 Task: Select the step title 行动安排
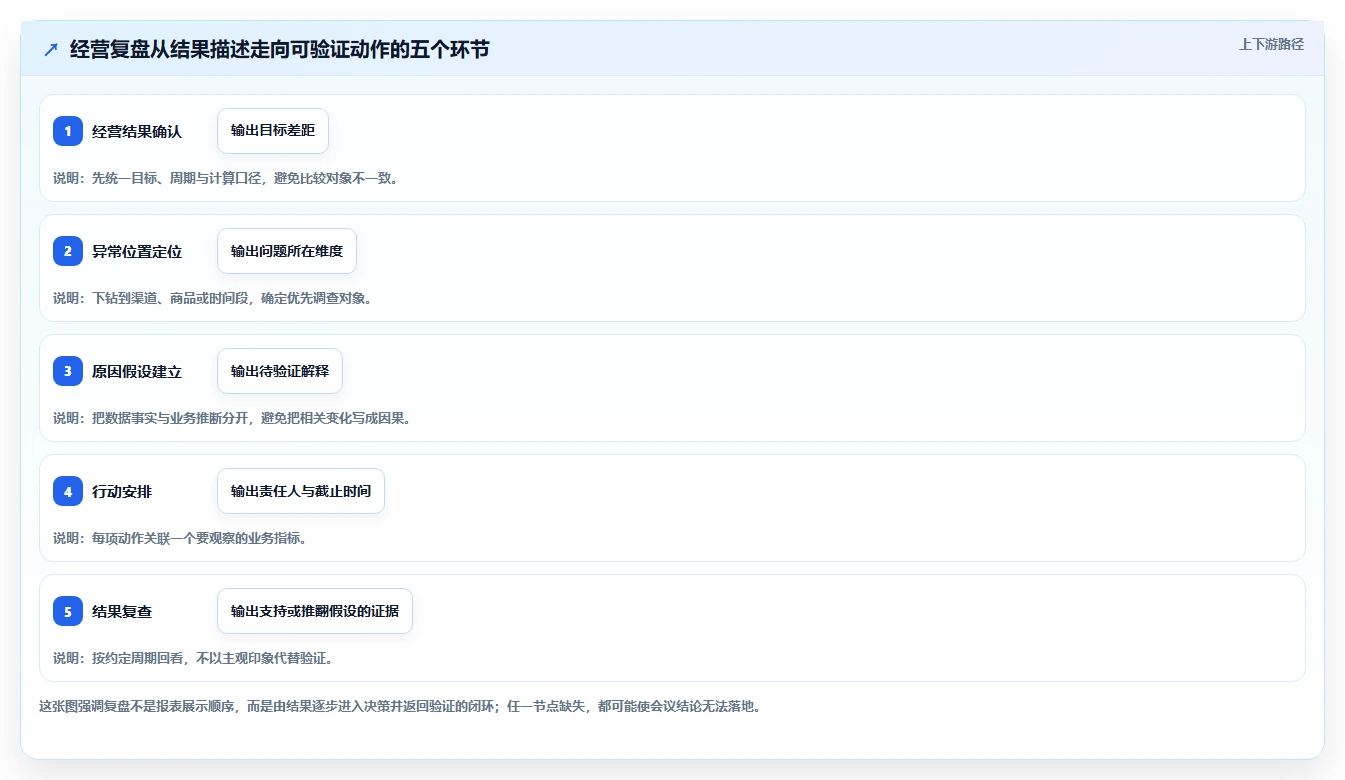122,491
